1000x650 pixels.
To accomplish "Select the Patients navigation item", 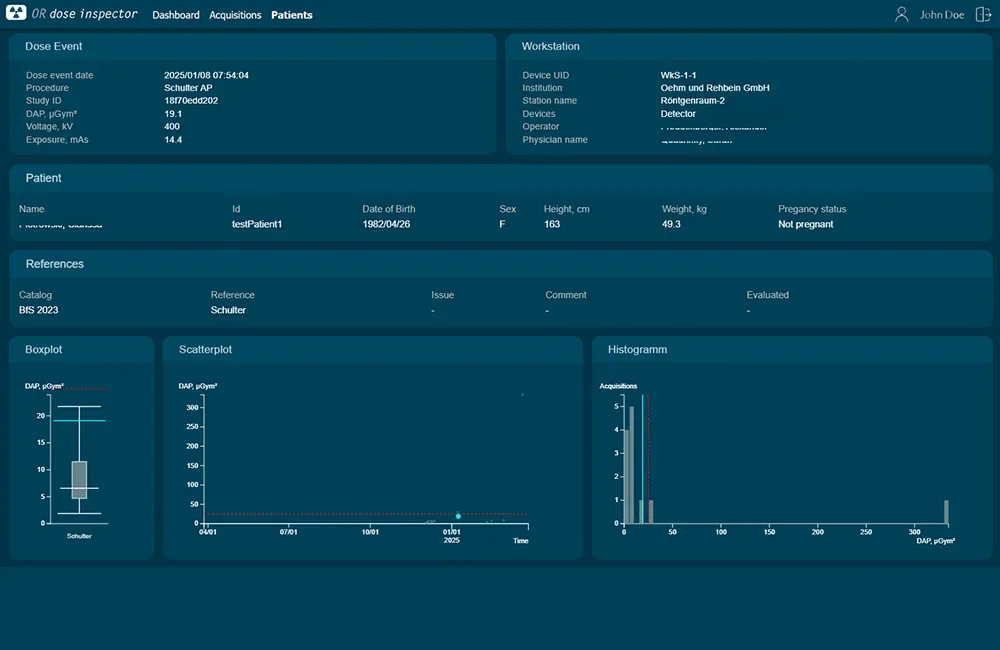I will click(292, 15).
